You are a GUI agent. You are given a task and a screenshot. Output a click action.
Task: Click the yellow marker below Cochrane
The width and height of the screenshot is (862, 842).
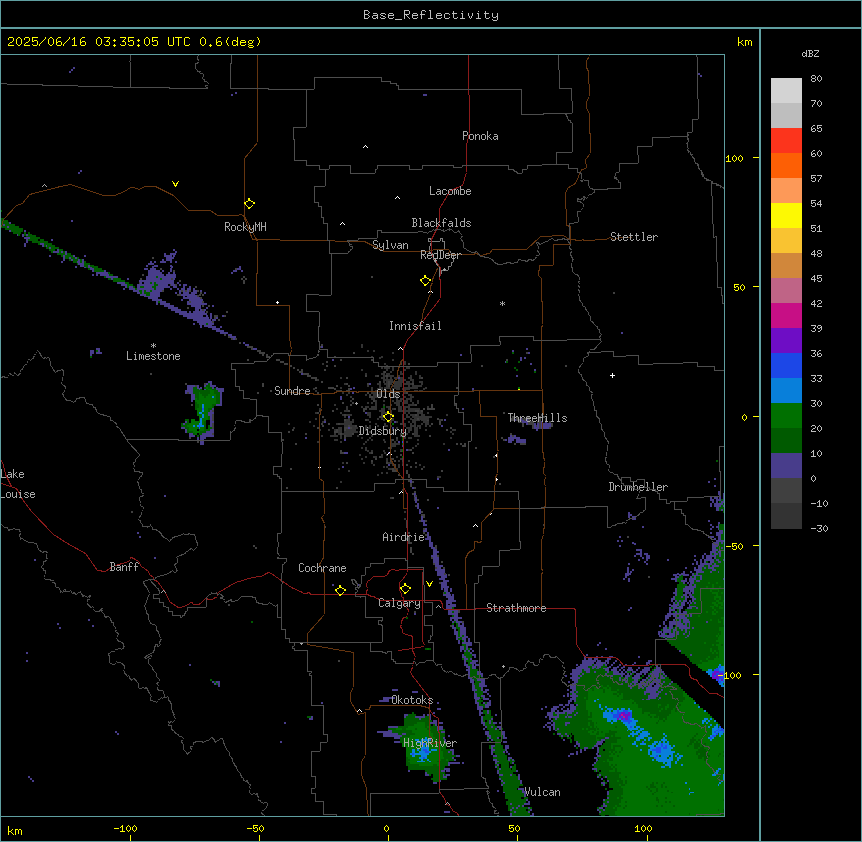tap(340, 590)
